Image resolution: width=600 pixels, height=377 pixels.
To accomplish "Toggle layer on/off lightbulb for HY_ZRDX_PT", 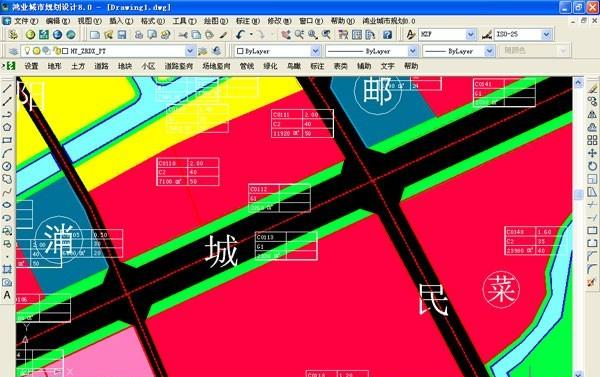I will 27,51.
